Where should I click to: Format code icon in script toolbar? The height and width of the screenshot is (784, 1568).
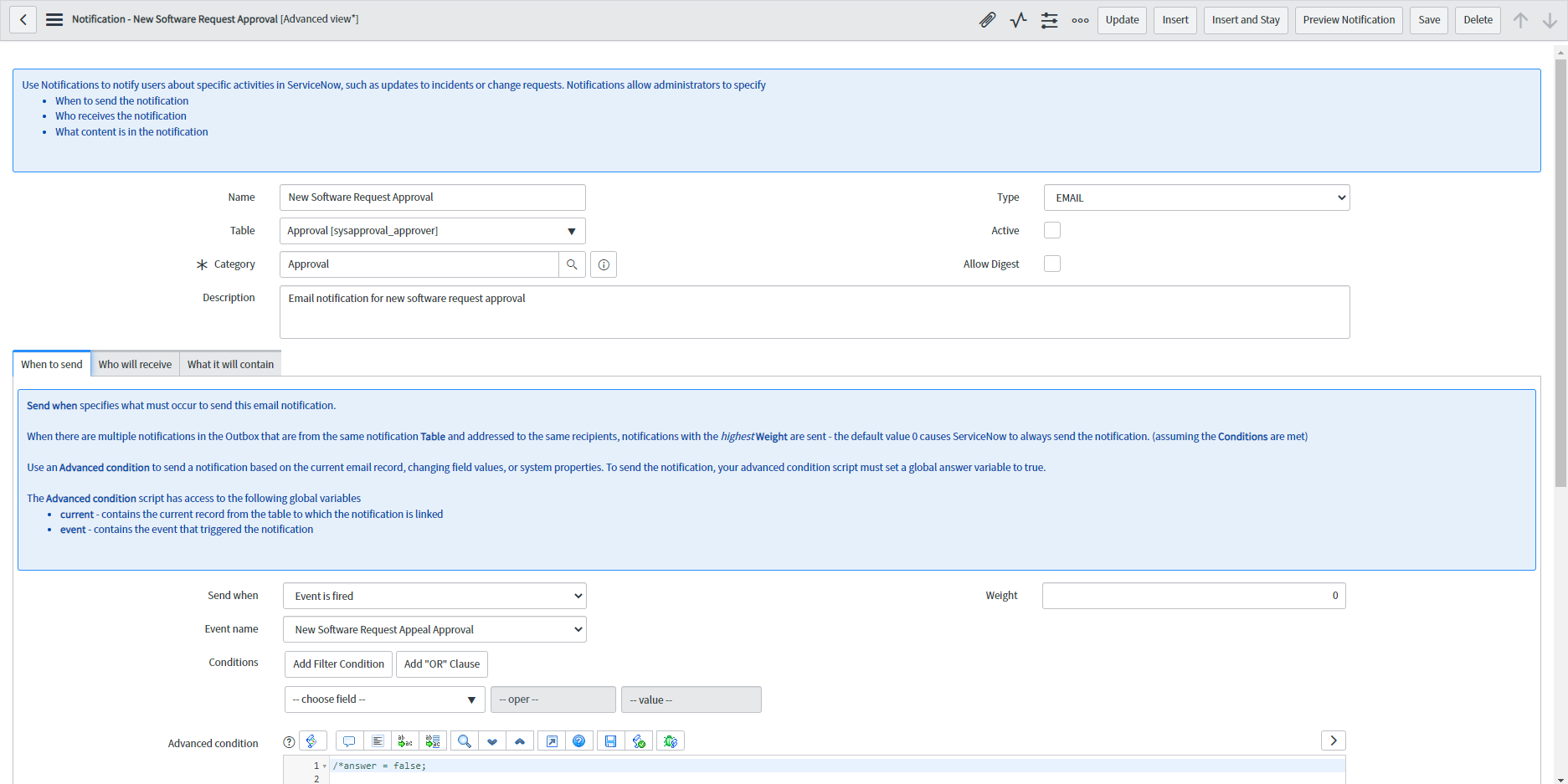click(378, 741)
